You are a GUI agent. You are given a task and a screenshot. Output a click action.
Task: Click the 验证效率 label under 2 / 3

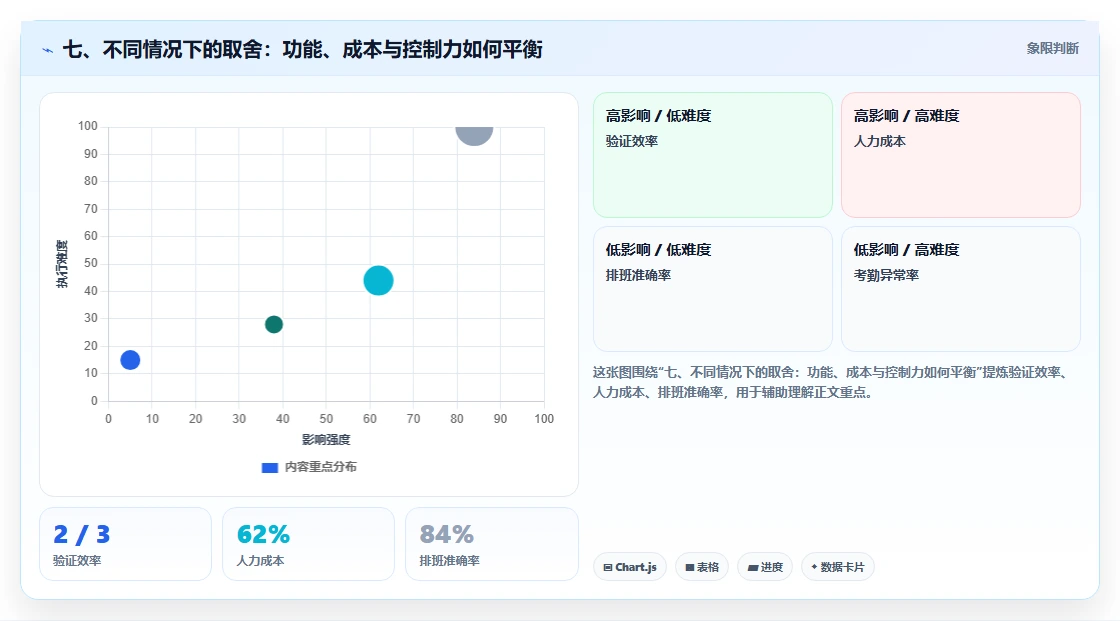point(77,561)
